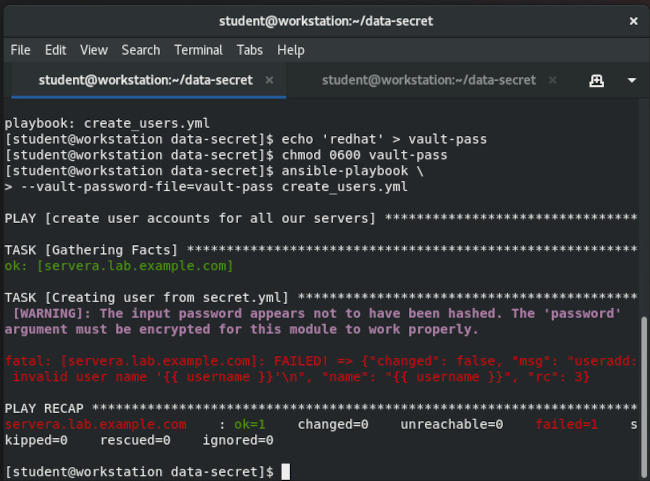Open the Search menu

140,50
